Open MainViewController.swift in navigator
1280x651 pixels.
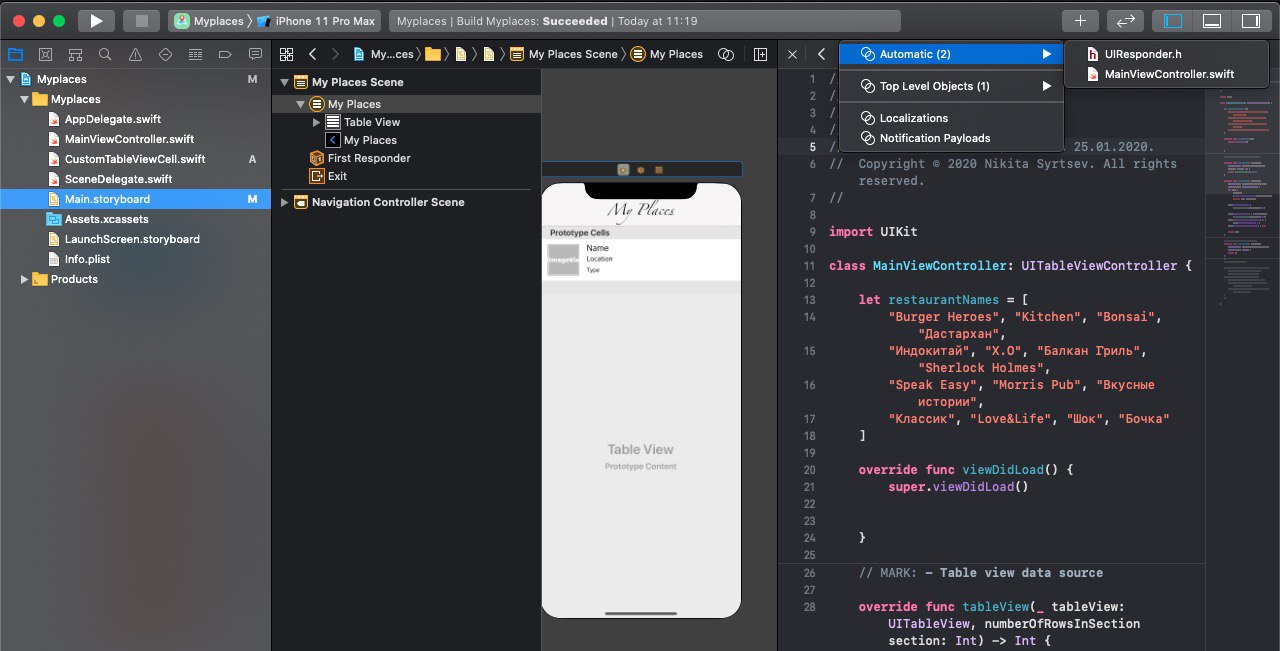point(129,139)
